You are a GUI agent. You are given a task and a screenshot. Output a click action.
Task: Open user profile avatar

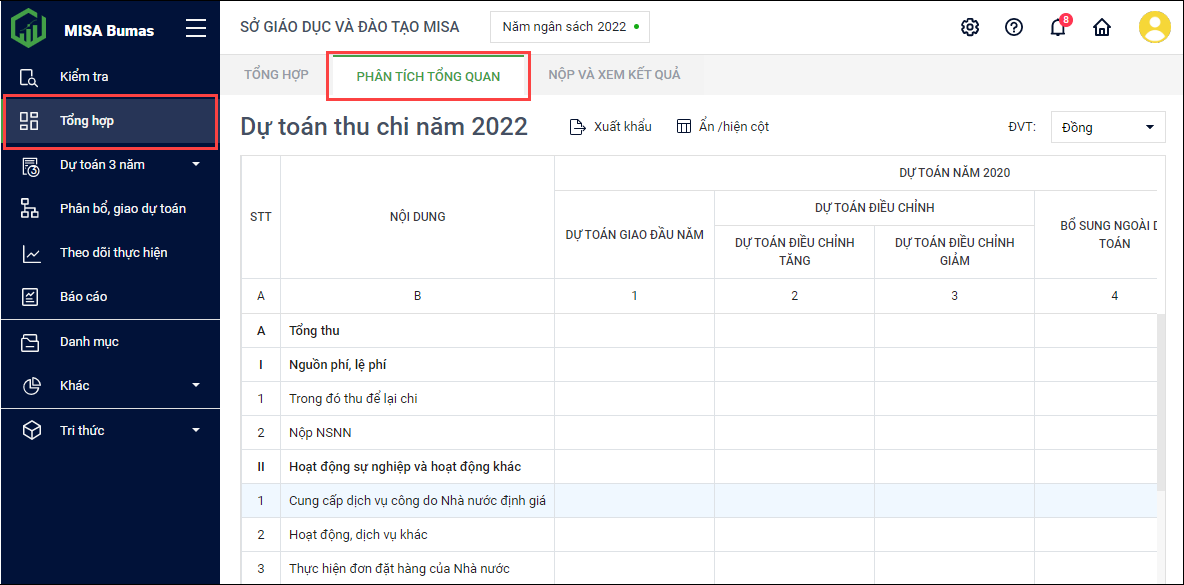(1154, 27)
